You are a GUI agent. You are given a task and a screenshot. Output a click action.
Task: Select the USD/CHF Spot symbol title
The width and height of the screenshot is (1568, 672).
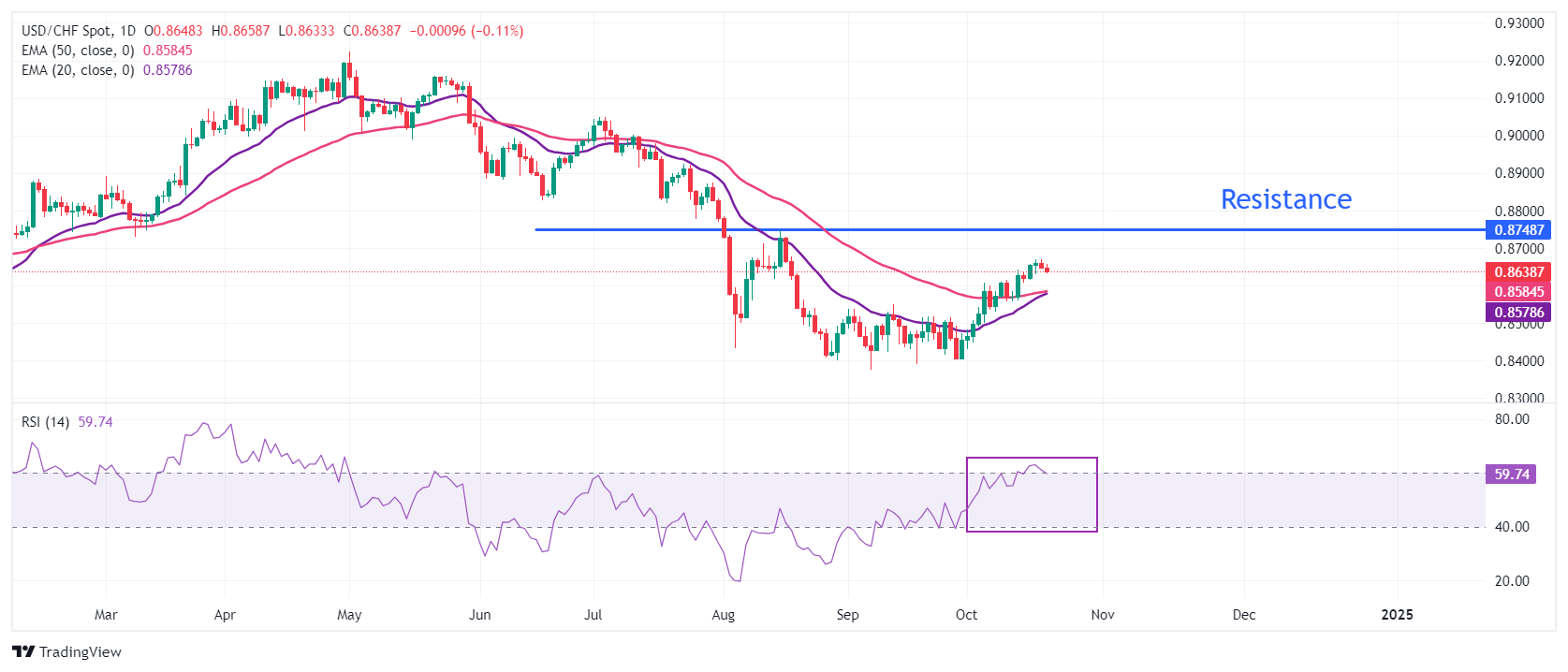click(x=78, y=31)
